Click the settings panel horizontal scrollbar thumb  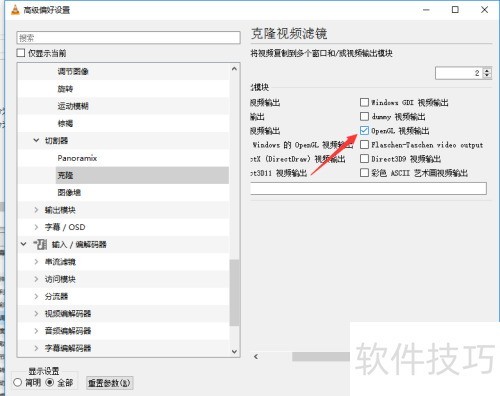point(321,357)
